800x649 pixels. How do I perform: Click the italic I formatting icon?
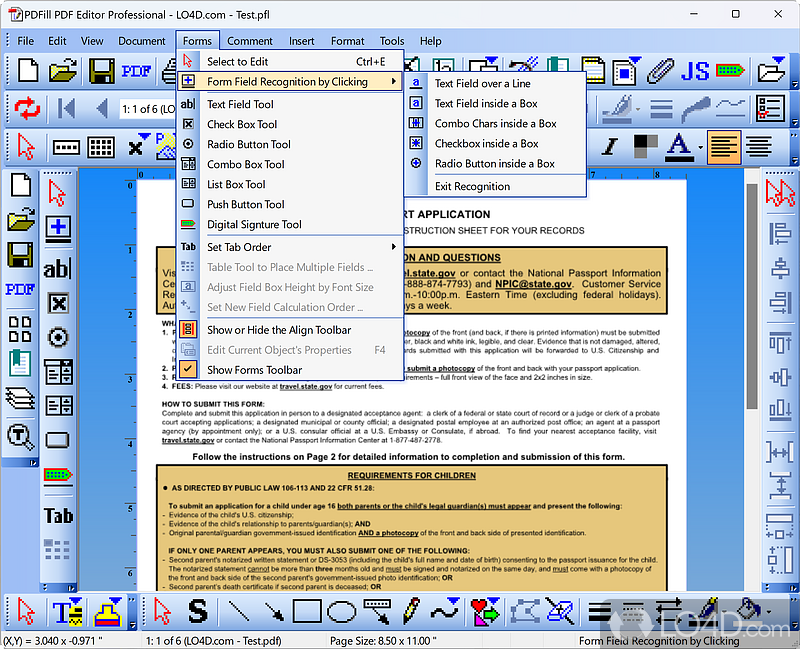point(609,146)
